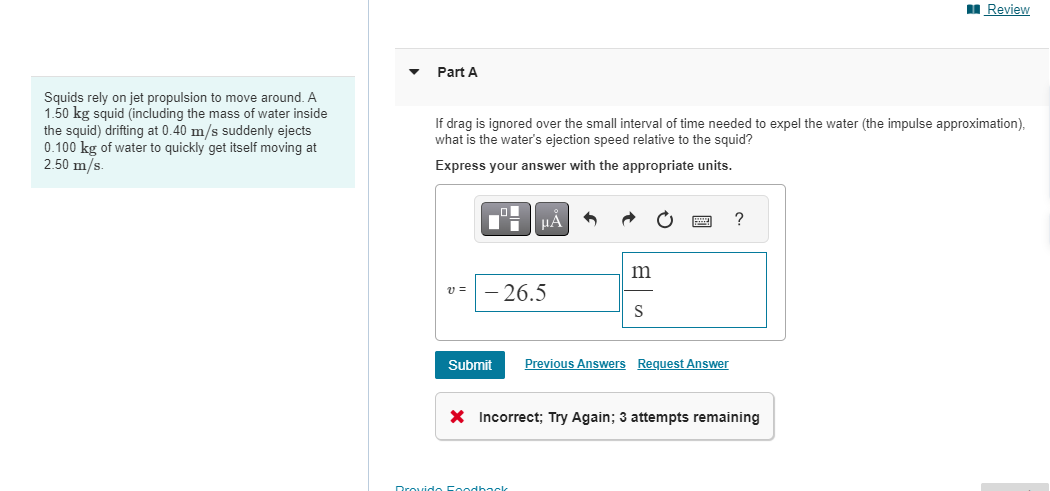Click the gray button at bottom right corner

(x=1015, y=487)
